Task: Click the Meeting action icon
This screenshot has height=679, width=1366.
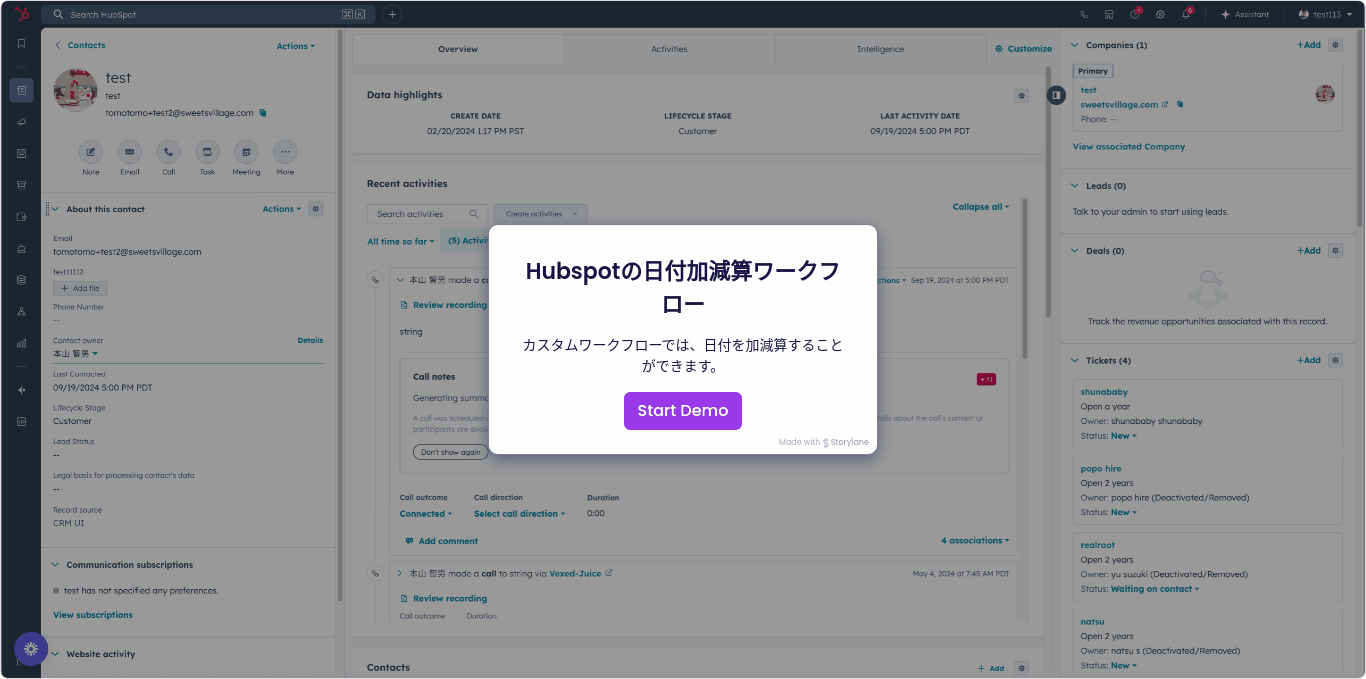Action: coord(246,152)
